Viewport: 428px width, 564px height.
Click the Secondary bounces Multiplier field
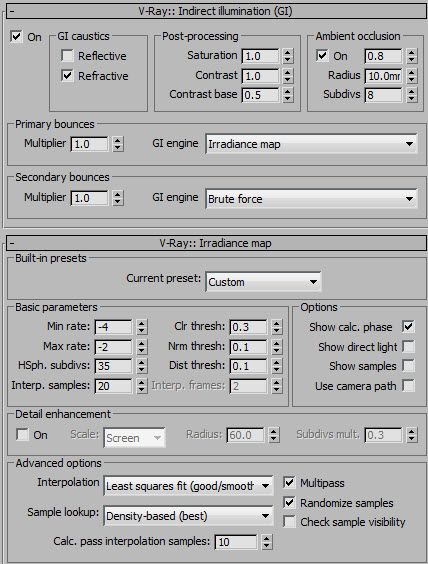click(90, 198)
